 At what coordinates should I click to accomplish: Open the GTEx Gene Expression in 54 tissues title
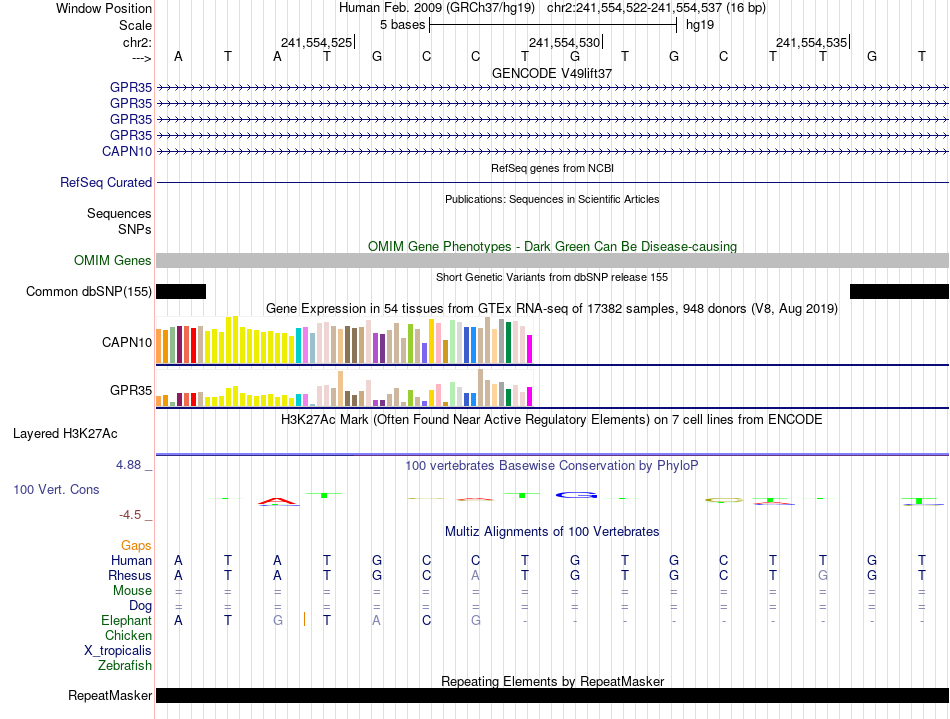point(552,308)
